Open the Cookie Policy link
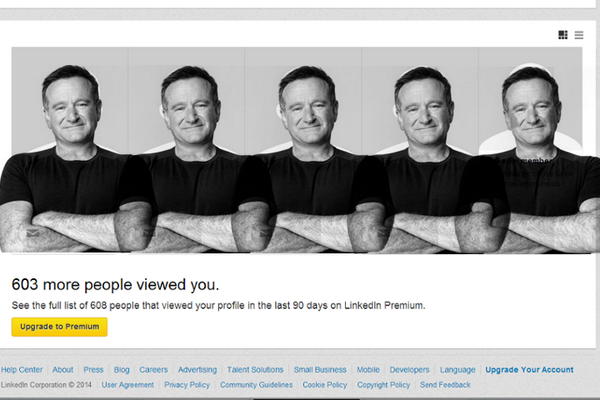The height and width of the screenshot is (400, 600). [325, 385]
